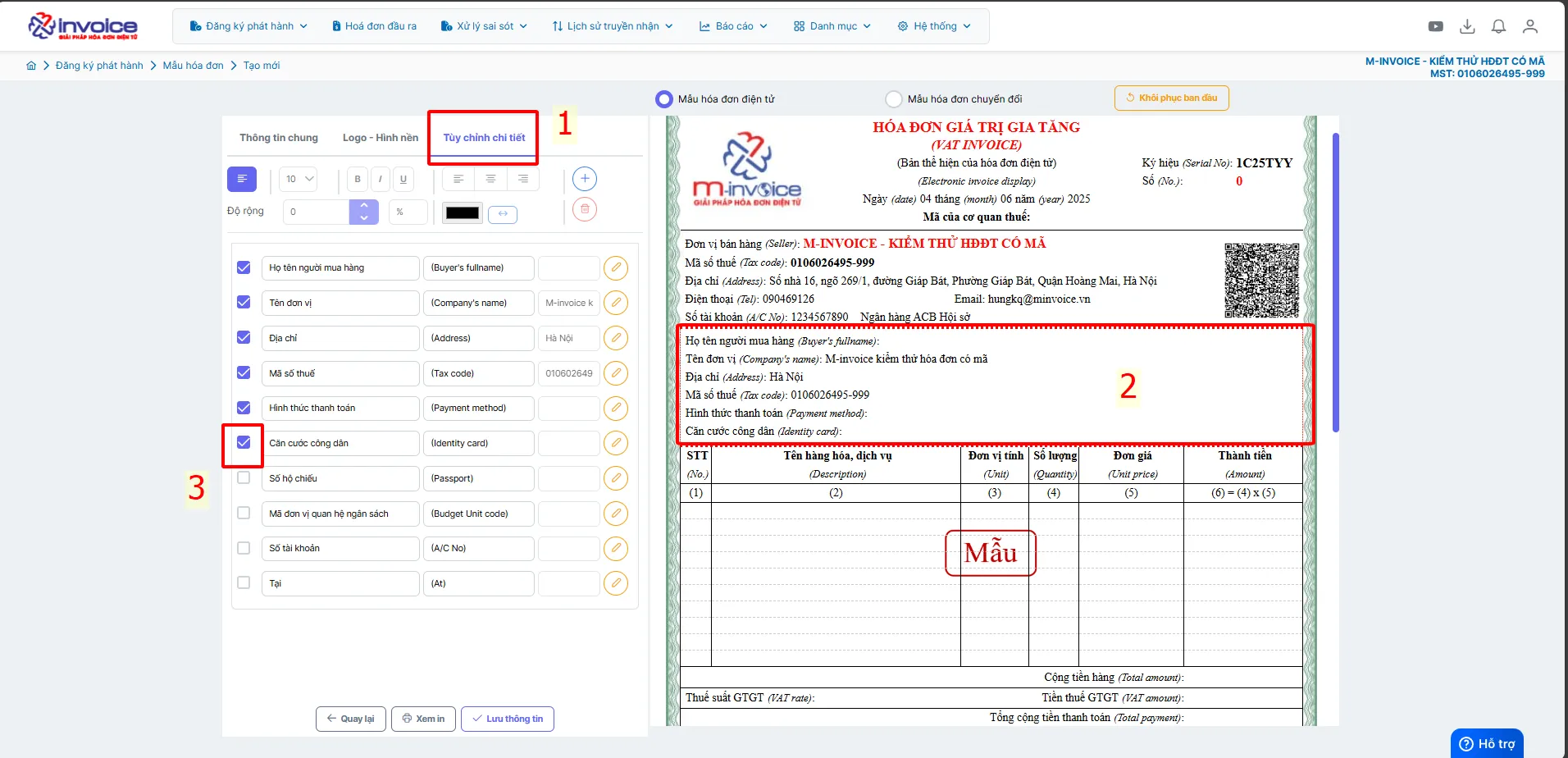The height and width of the screenshot is (758, 1568).
Task: Click the red trash delete button
Action: [585, 209]
